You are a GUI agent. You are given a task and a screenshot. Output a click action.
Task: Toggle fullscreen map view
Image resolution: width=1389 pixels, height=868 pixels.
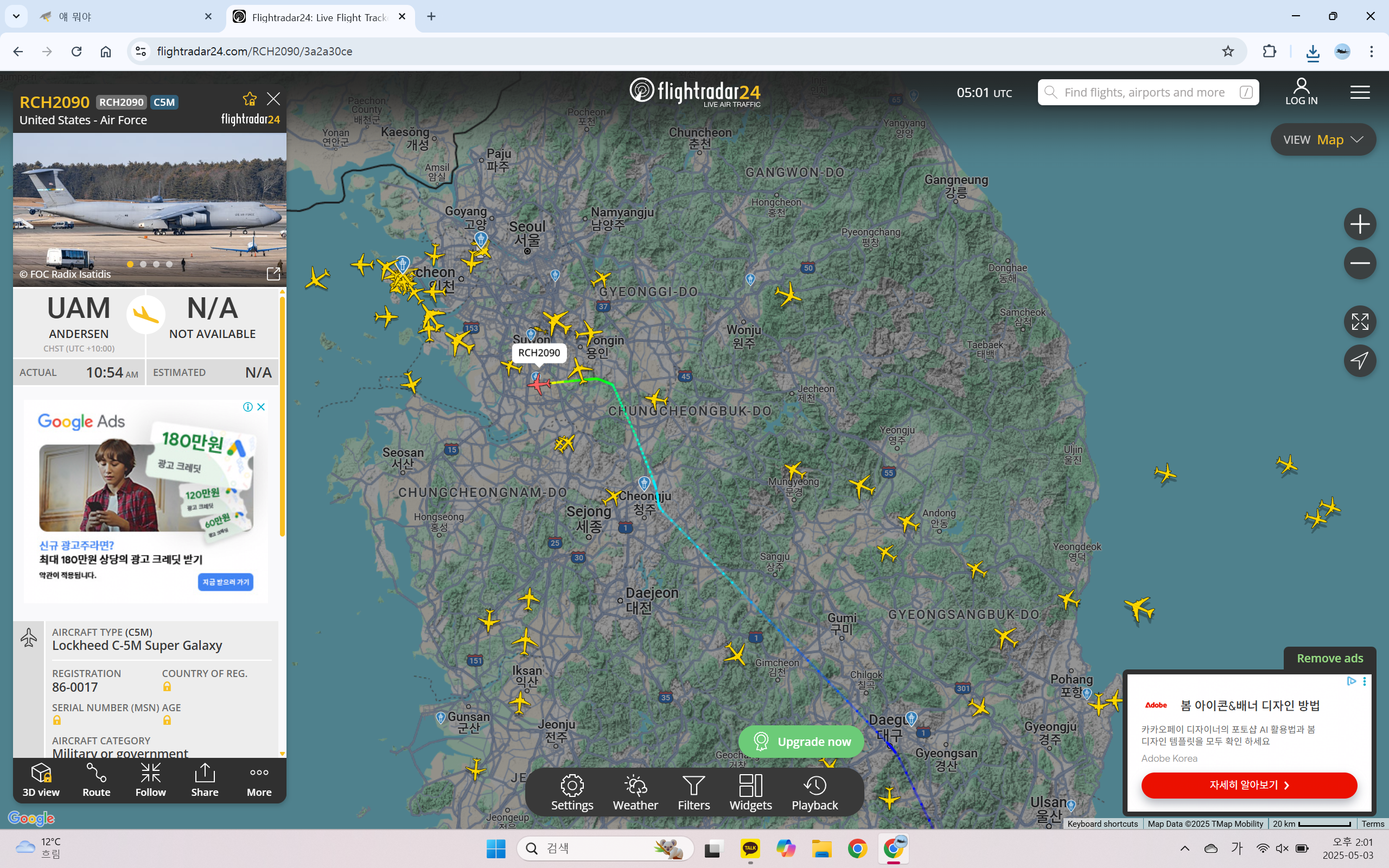pos(1360,322)
